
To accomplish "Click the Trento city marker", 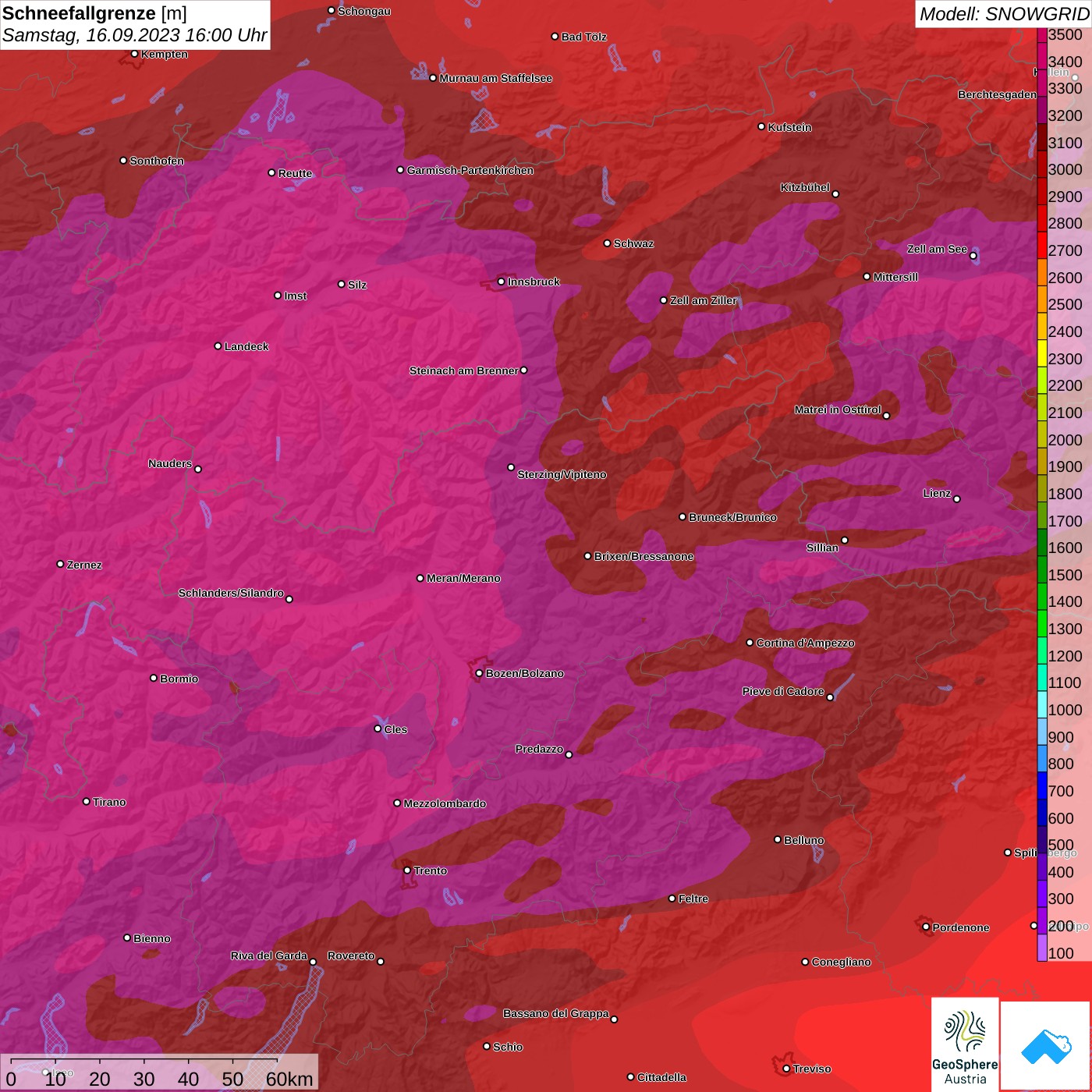I will [407, 870].
